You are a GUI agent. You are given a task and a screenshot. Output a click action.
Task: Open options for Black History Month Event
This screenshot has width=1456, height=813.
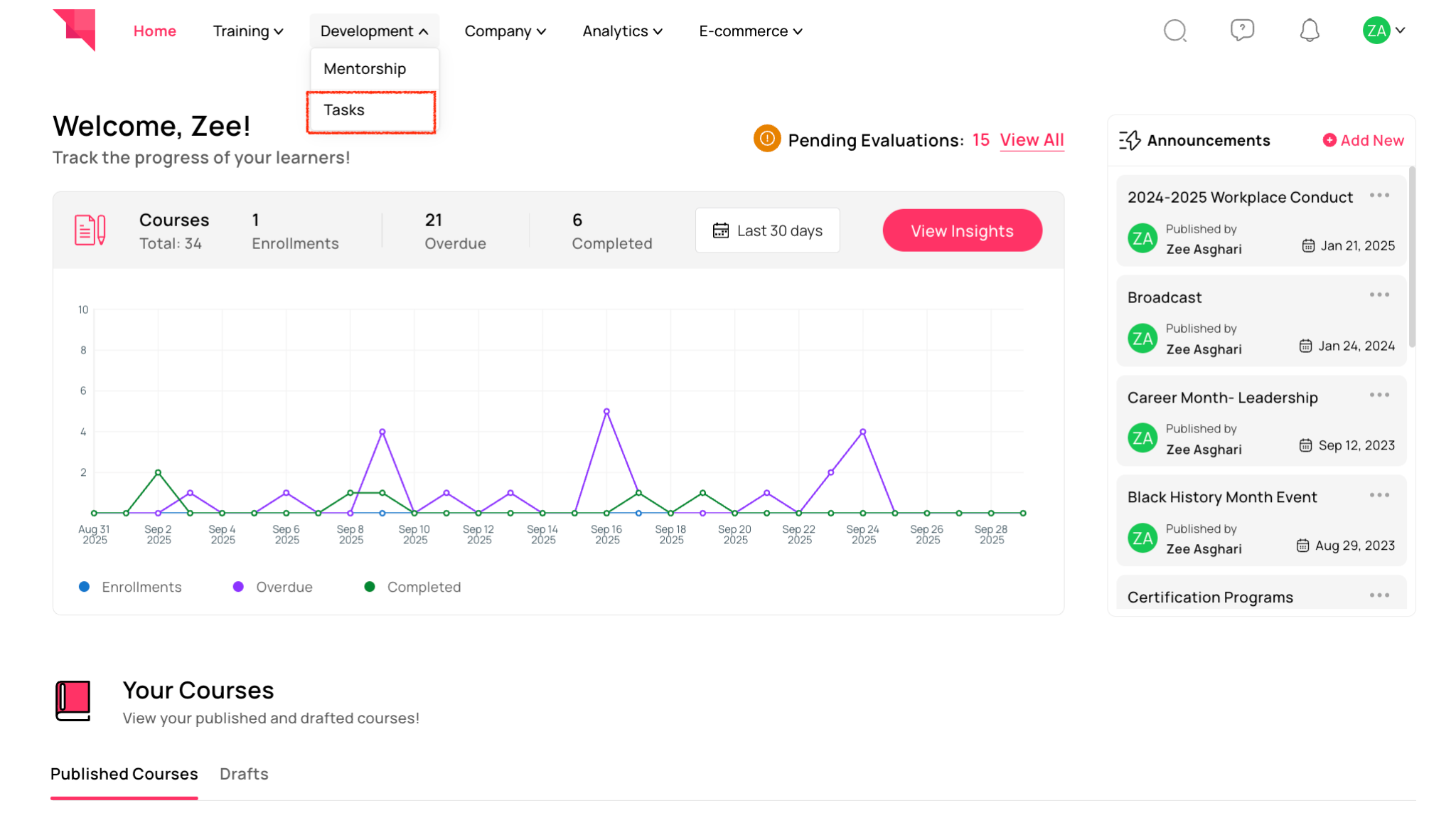pos(1379,495)
